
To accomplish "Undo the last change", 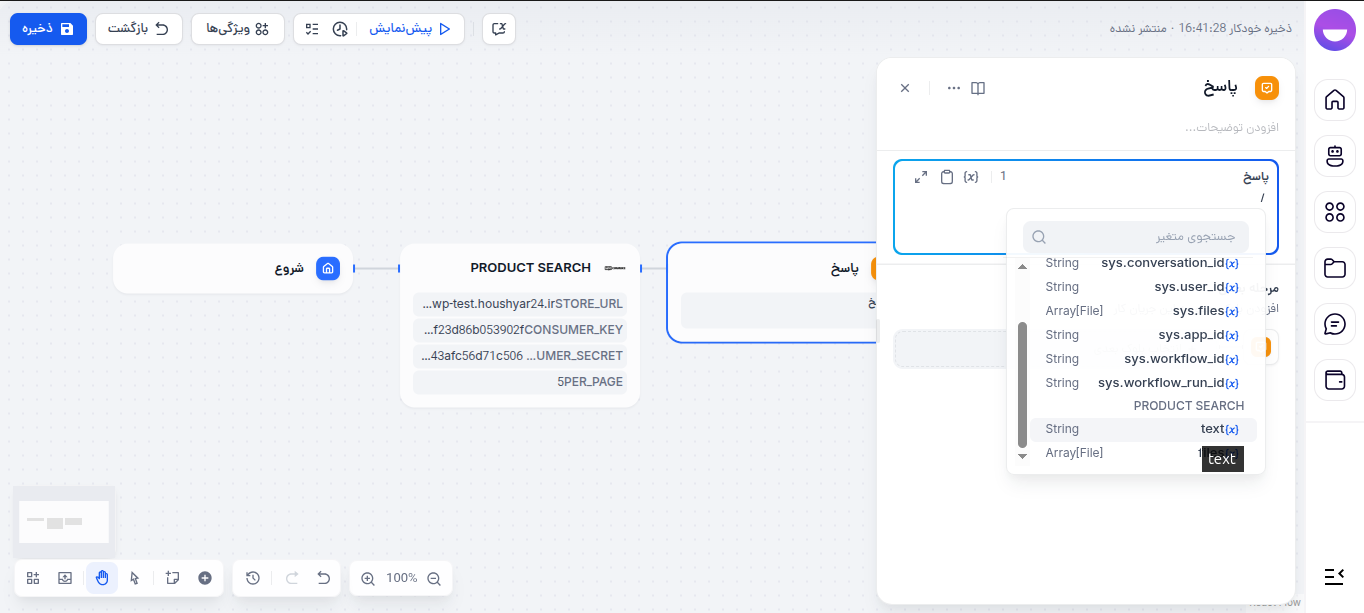I will pos(323,578).
